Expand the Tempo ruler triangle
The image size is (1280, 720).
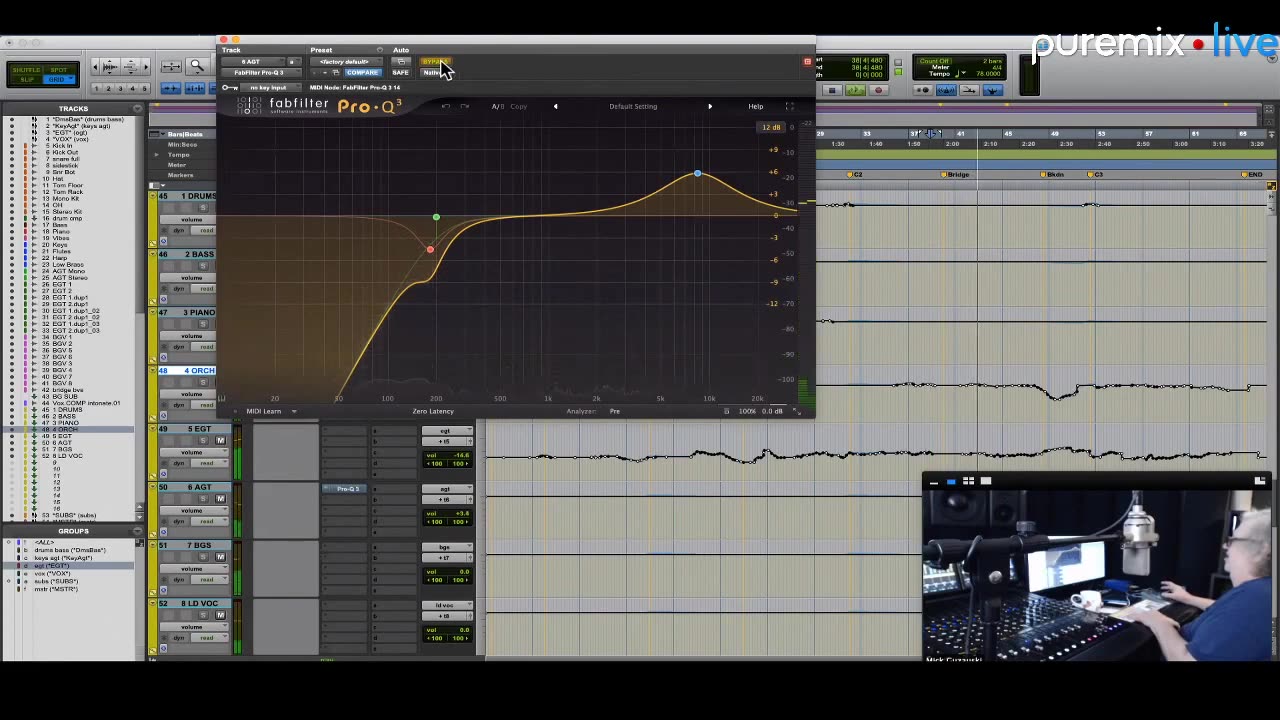(x=156, y=155)
